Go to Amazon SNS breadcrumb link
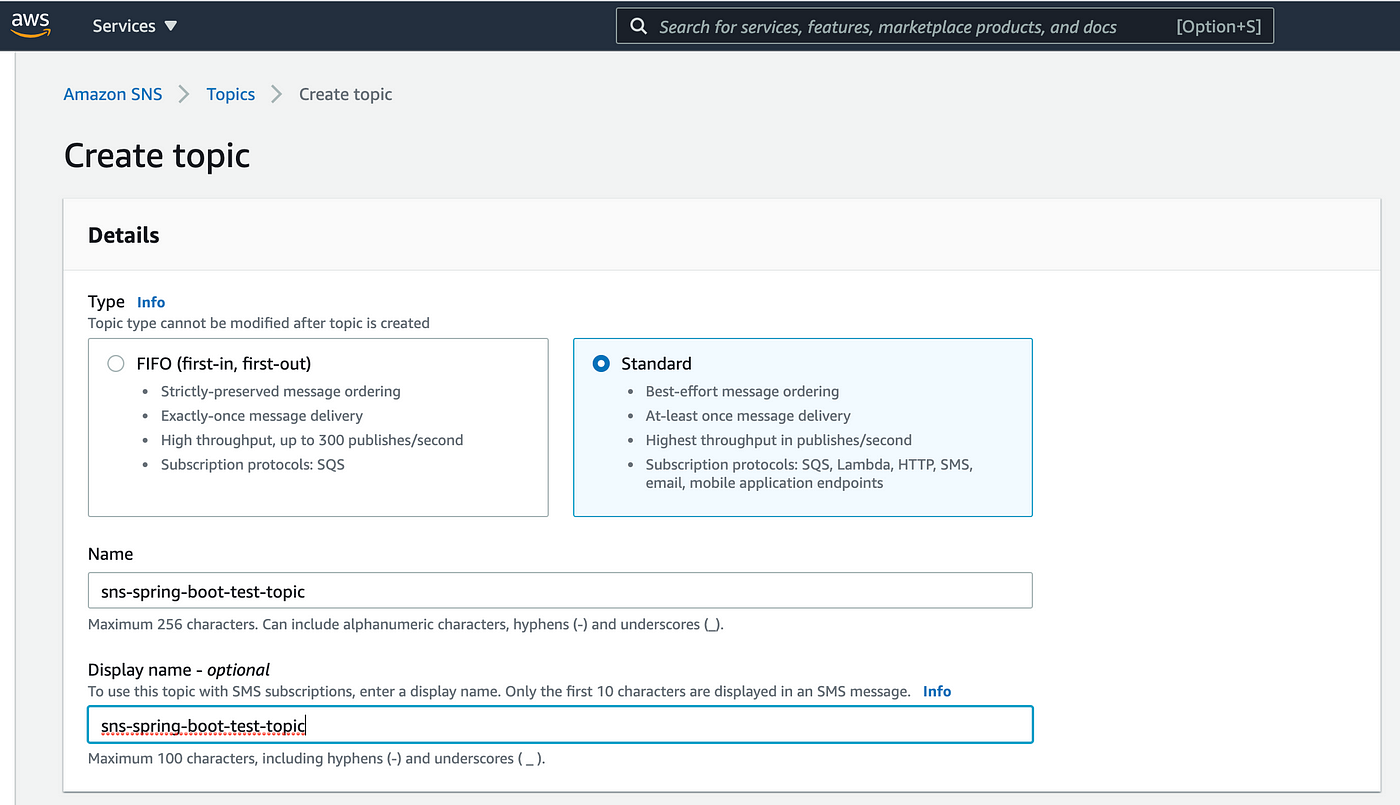 [x=113, y=94]
